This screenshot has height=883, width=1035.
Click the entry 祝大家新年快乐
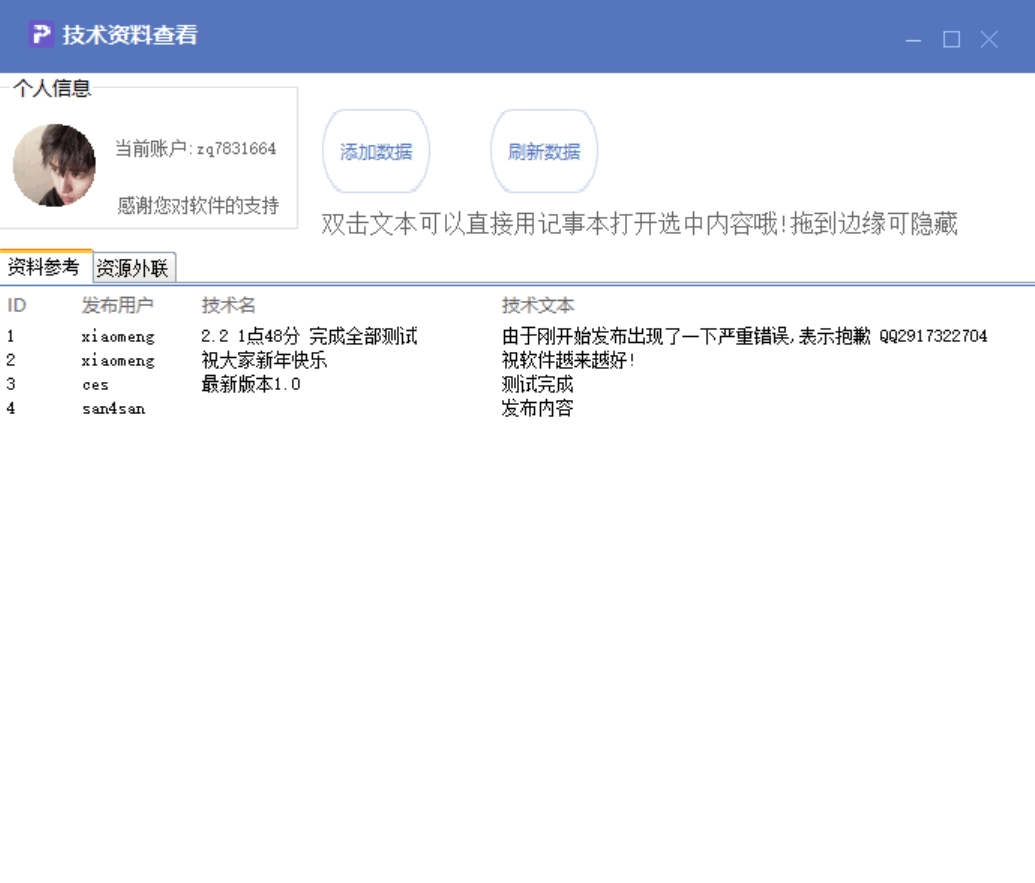pyautogui.click(x=264, y=360)
